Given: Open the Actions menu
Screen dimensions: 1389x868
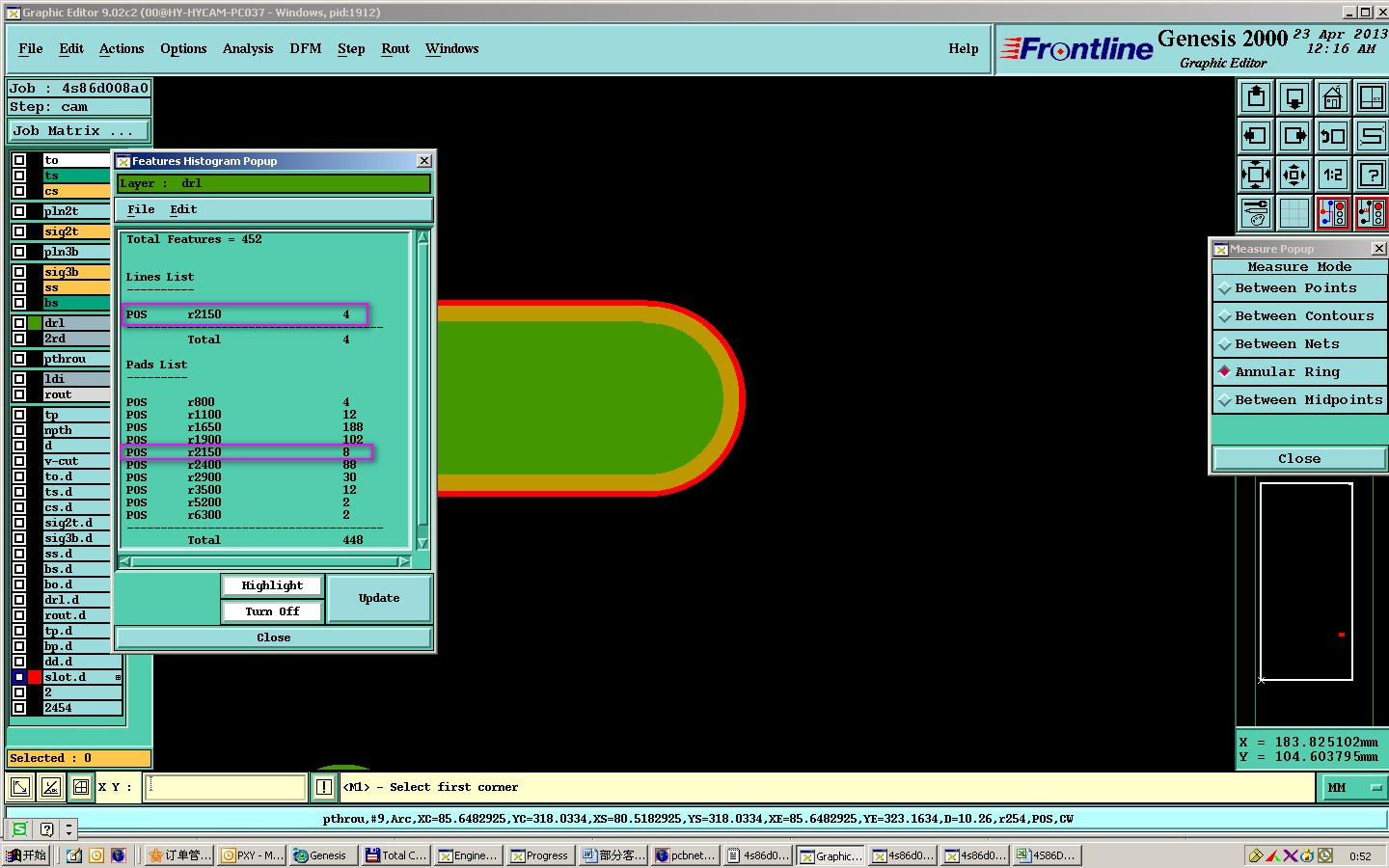Looking at the screenshot, I should 122,48.
